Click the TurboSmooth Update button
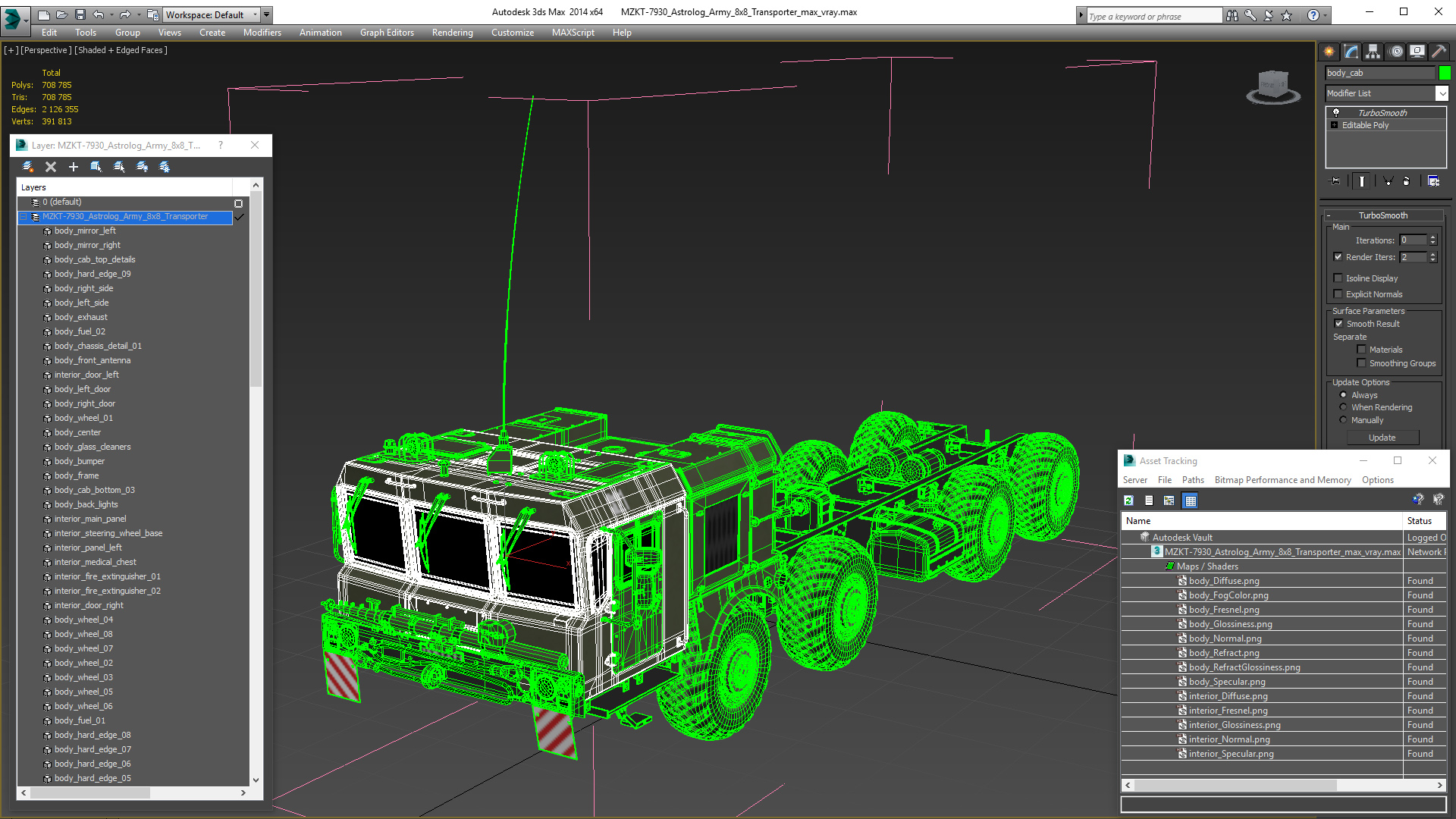Screen dimensions: 1456x819 (1382, 438)
